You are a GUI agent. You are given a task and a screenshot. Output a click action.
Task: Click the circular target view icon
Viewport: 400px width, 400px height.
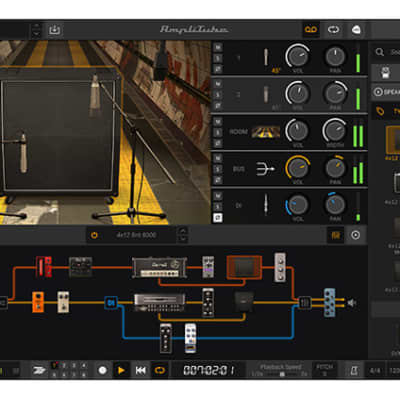click(x=356, y=235)
